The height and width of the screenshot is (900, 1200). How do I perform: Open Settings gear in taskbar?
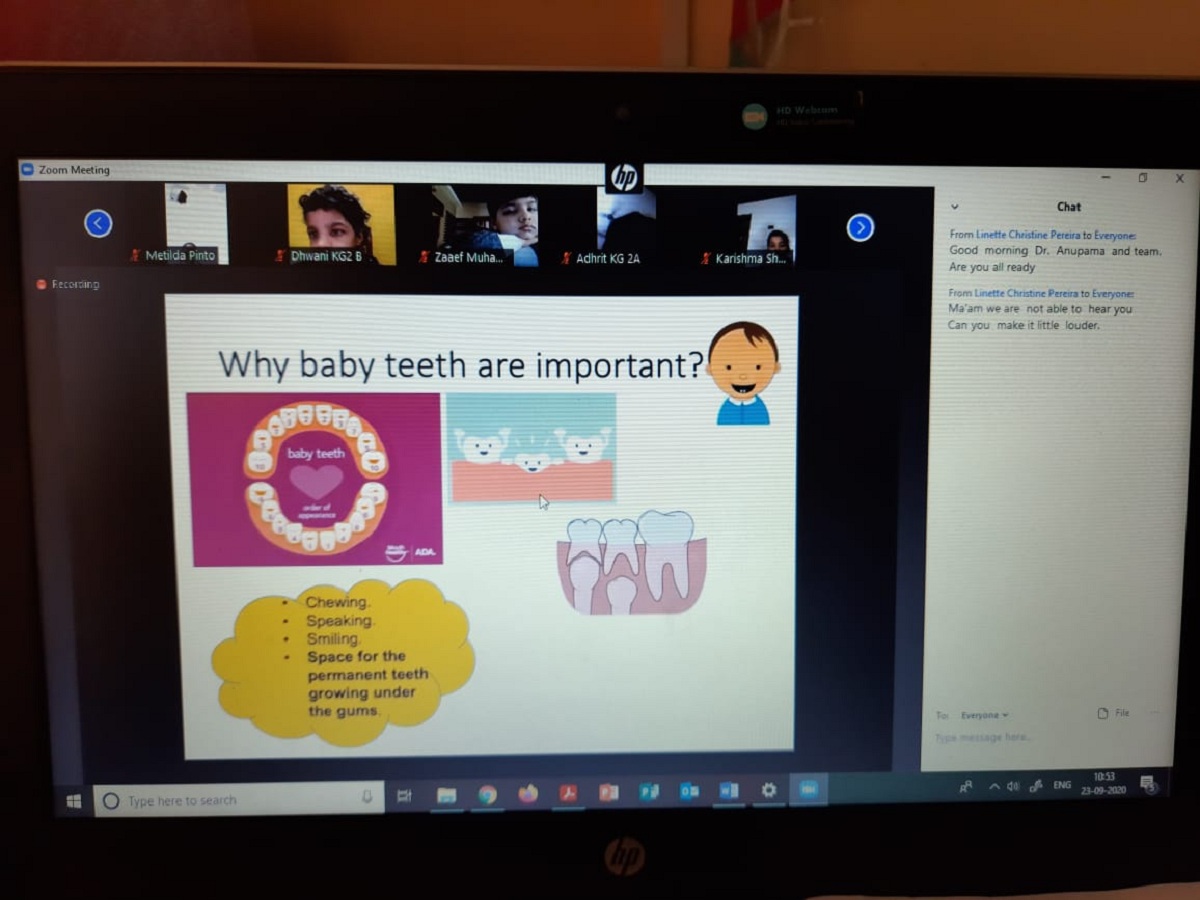tap(768, 790)
